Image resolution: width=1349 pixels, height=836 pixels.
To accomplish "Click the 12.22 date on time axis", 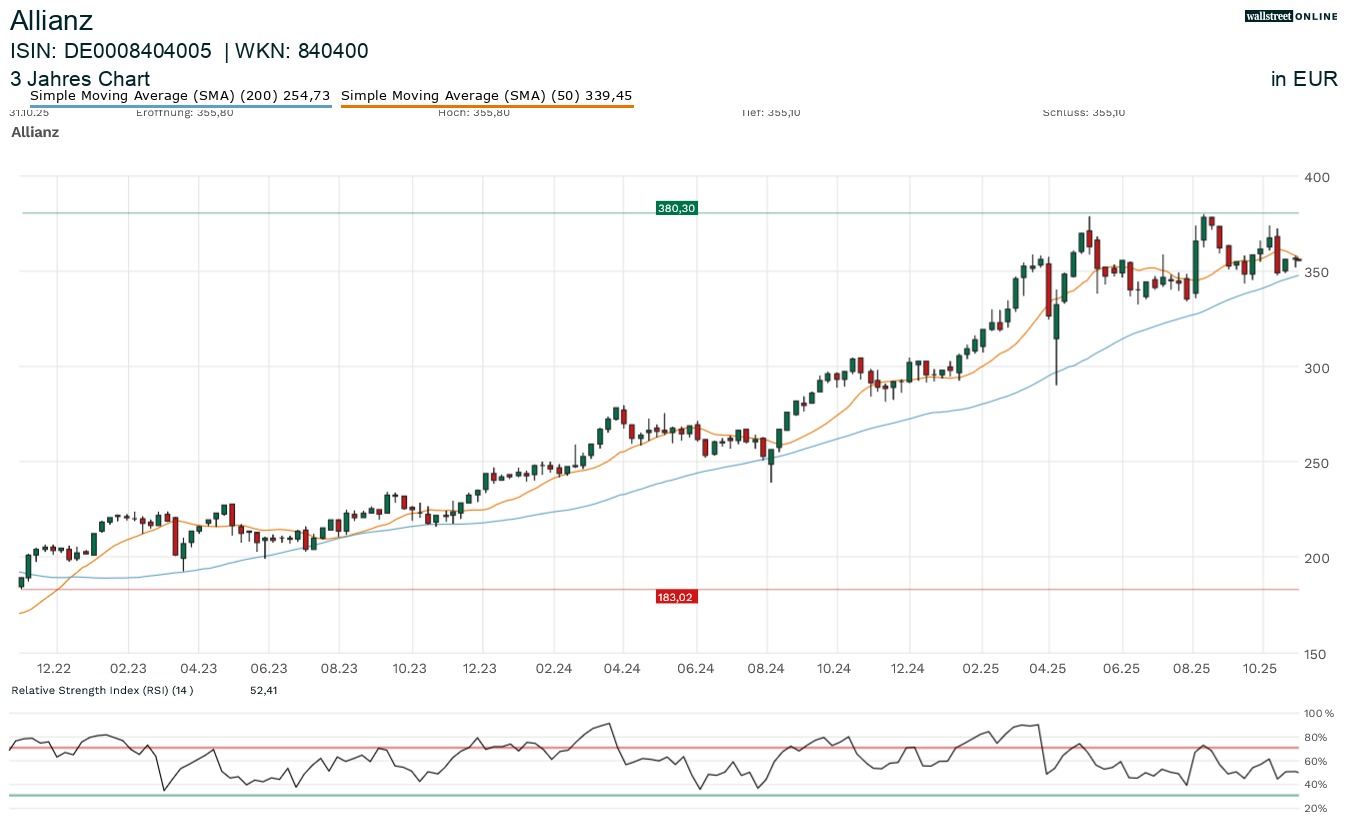I will pos(54,668).
